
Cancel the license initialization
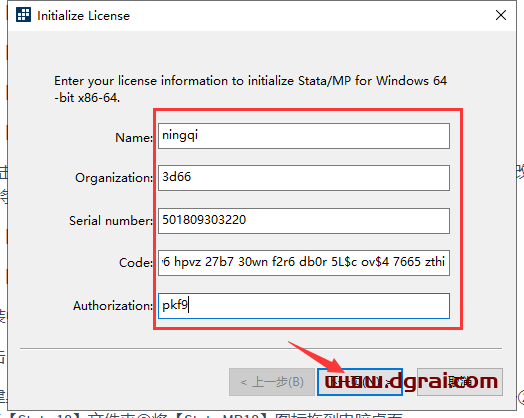[460, 382]
